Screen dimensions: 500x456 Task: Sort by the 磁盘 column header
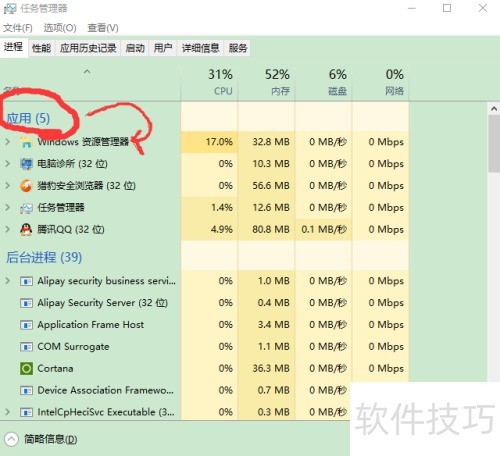pos(323,83)
